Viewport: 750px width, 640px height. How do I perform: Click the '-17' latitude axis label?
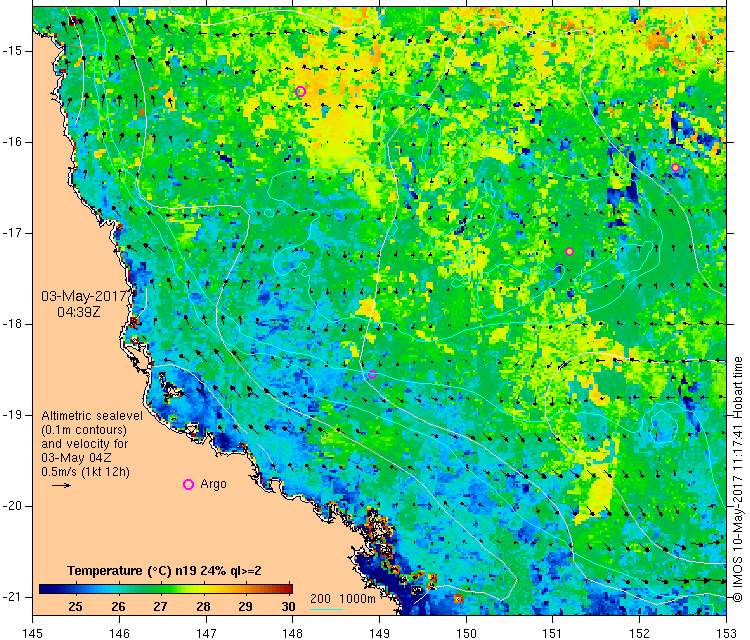pos(11,233)
